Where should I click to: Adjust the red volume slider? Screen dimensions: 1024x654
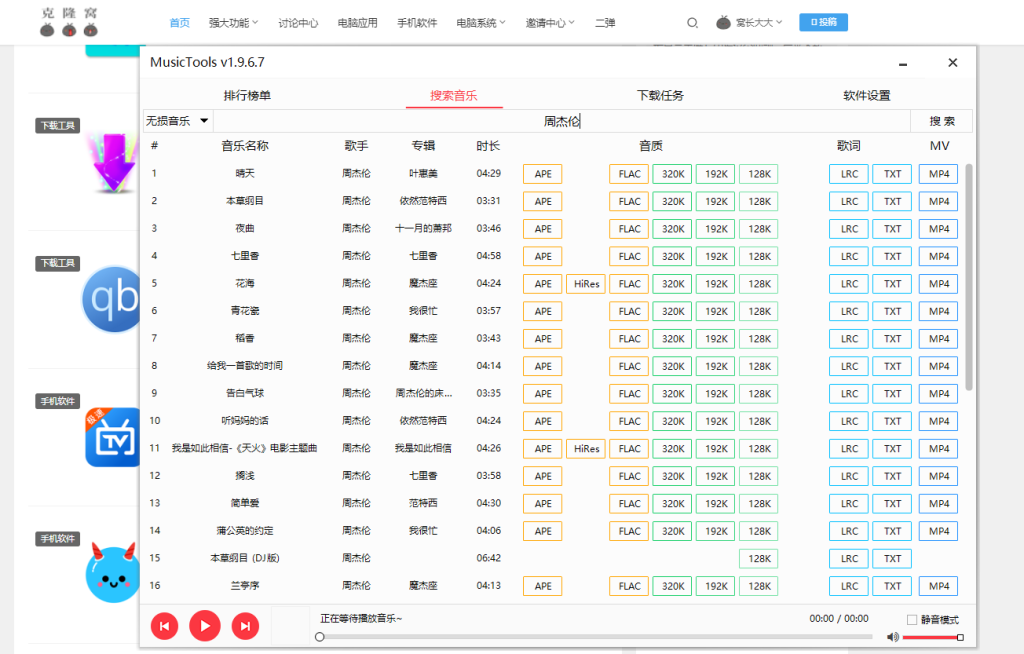933,637
